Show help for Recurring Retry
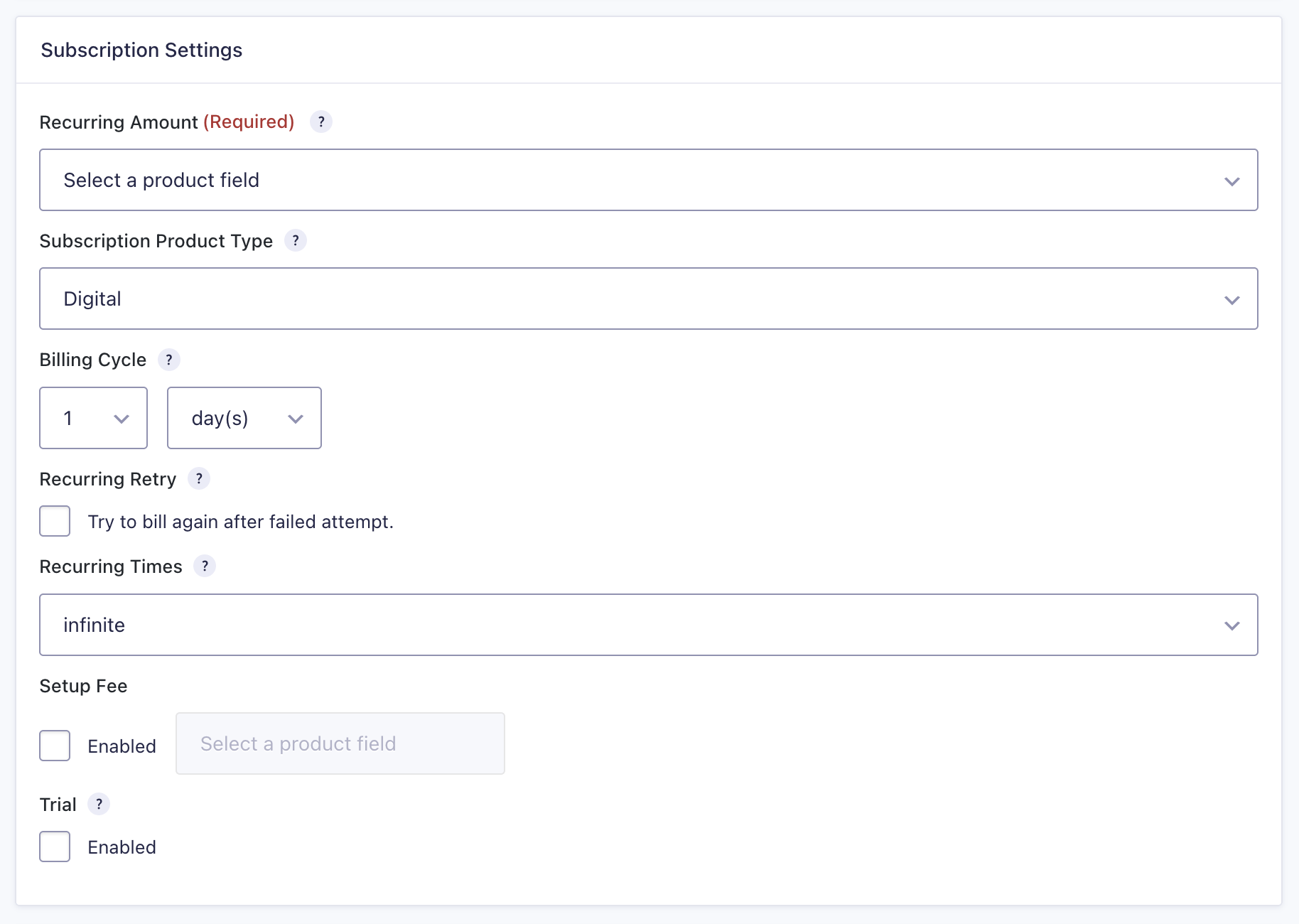1299x924 pixels. (x=199, y=479)
